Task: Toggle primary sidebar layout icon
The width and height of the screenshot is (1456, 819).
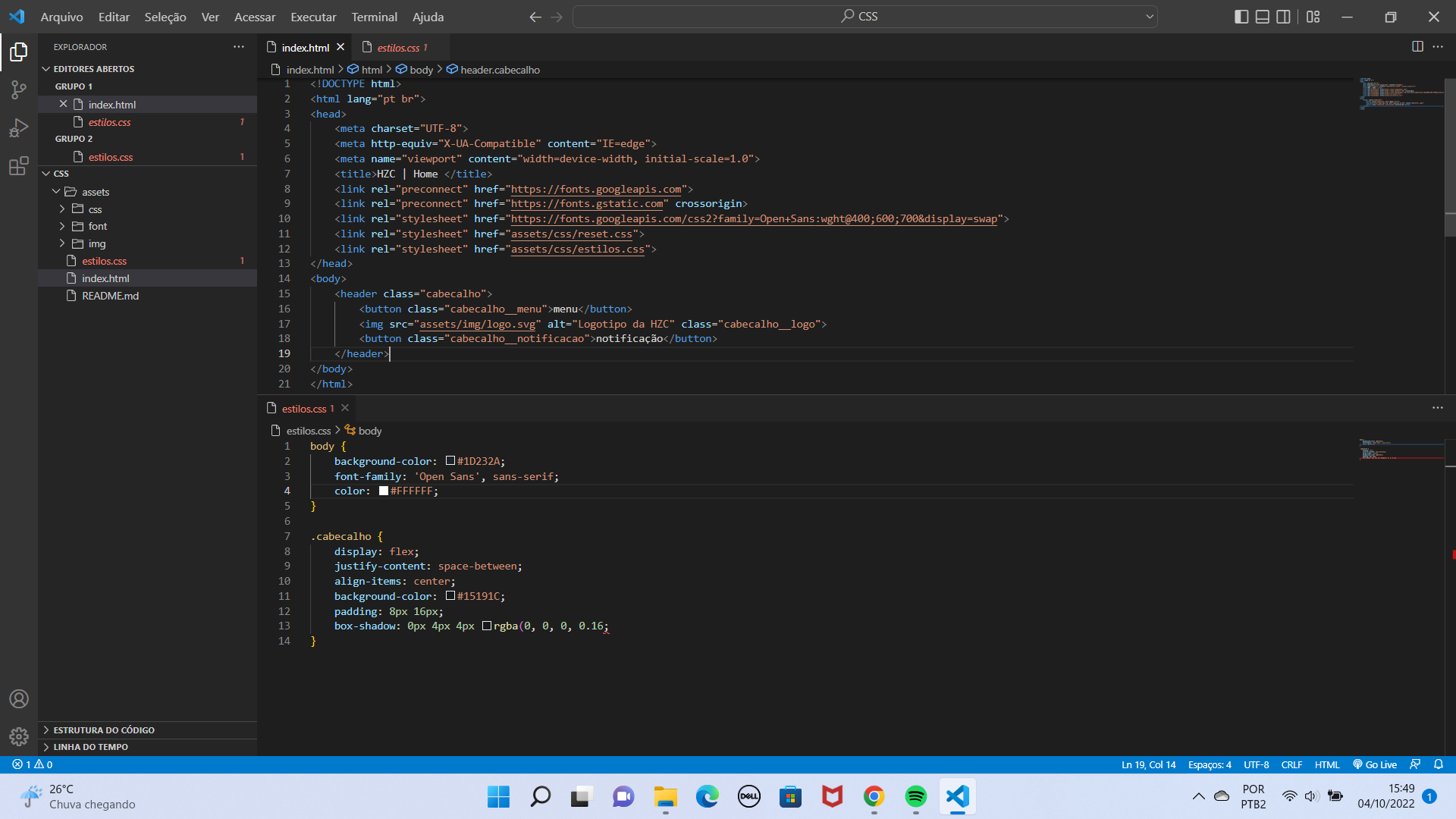Action: tap(1241, 17)
